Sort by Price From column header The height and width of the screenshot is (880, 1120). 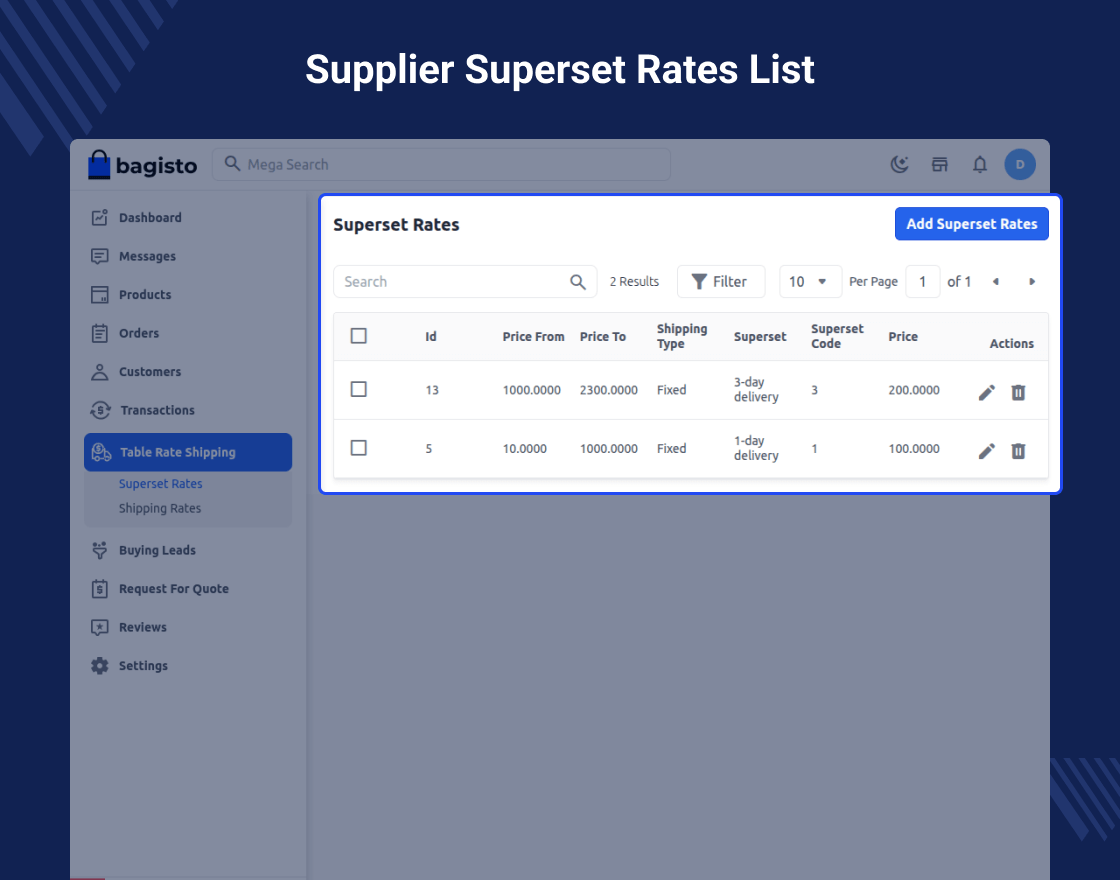(533, 336)
